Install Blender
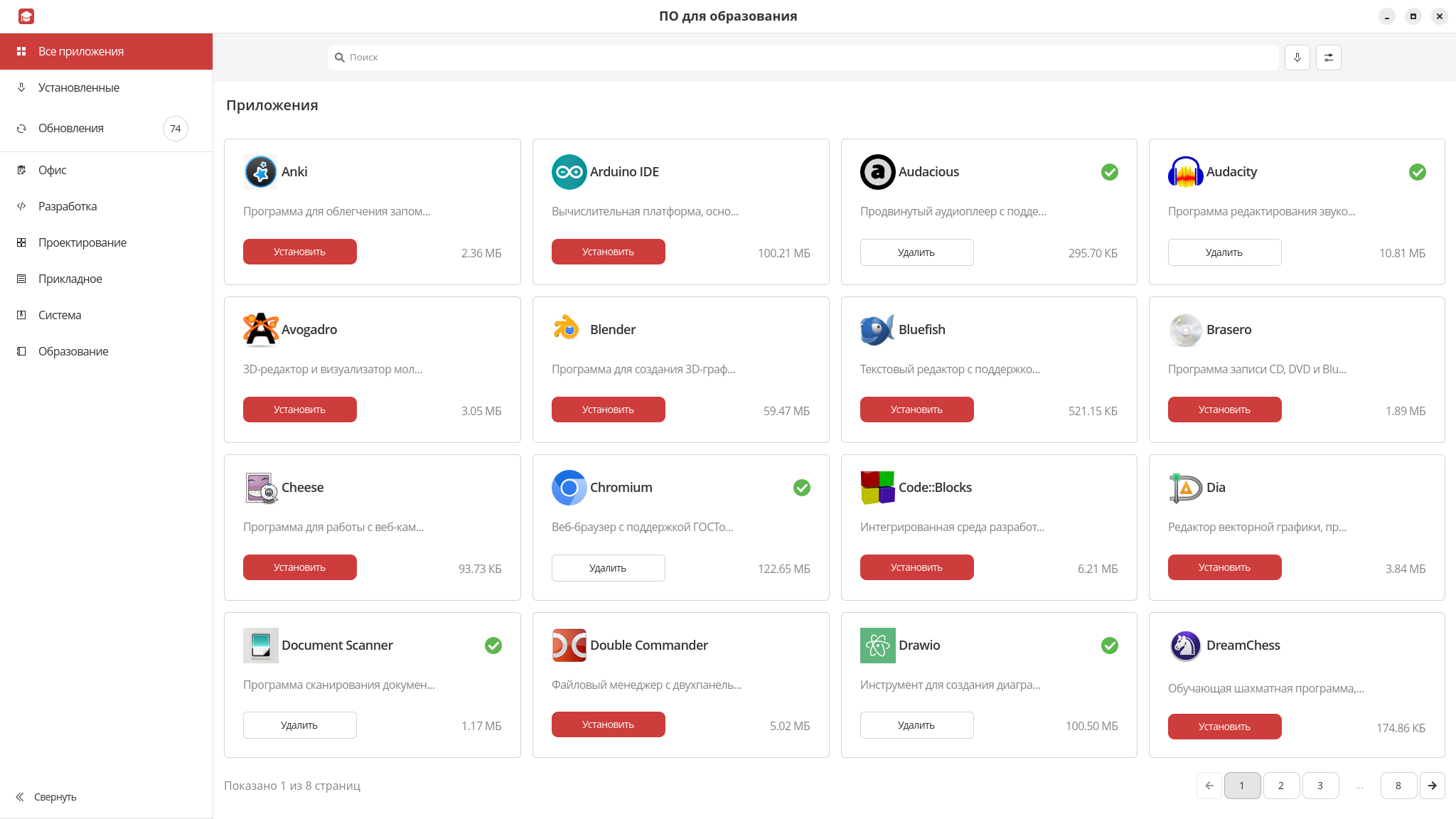1456x819 pixels. click(609, 409)
